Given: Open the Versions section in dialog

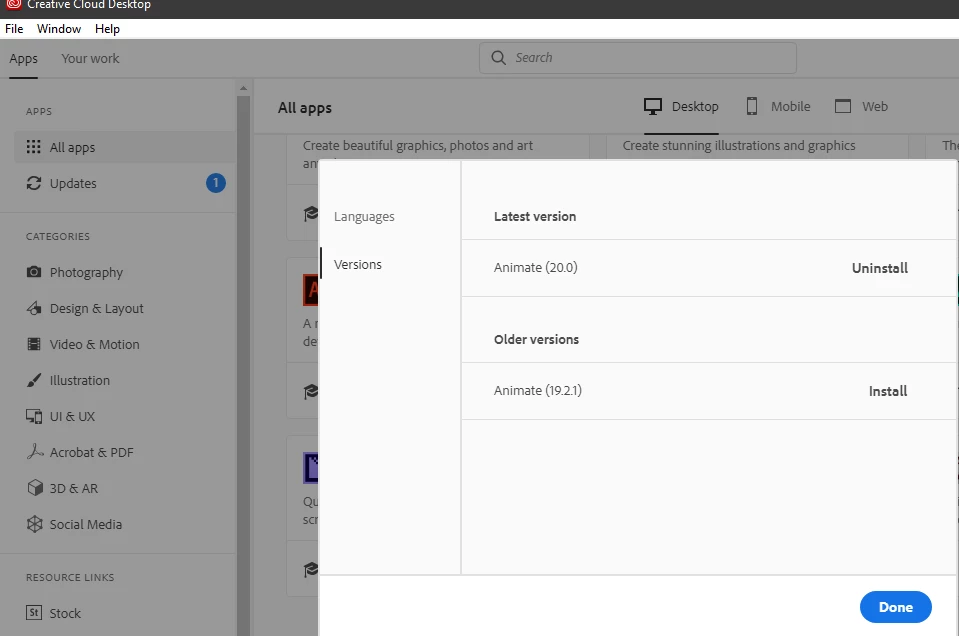Looking at the screenshot, I should tap(358, 264).
